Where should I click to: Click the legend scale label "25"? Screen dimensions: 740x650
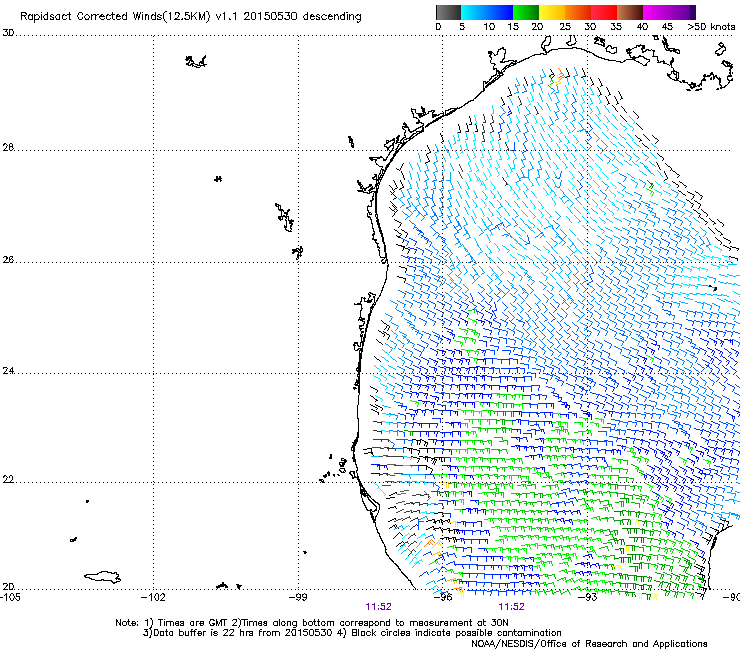565,27
